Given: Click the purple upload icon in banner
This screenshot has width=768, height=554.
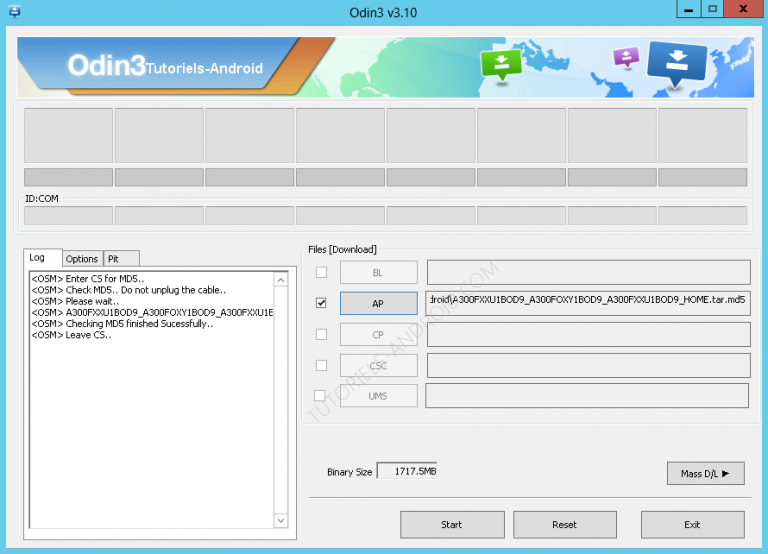Looking at the screenshot, I should click(626, 57).
